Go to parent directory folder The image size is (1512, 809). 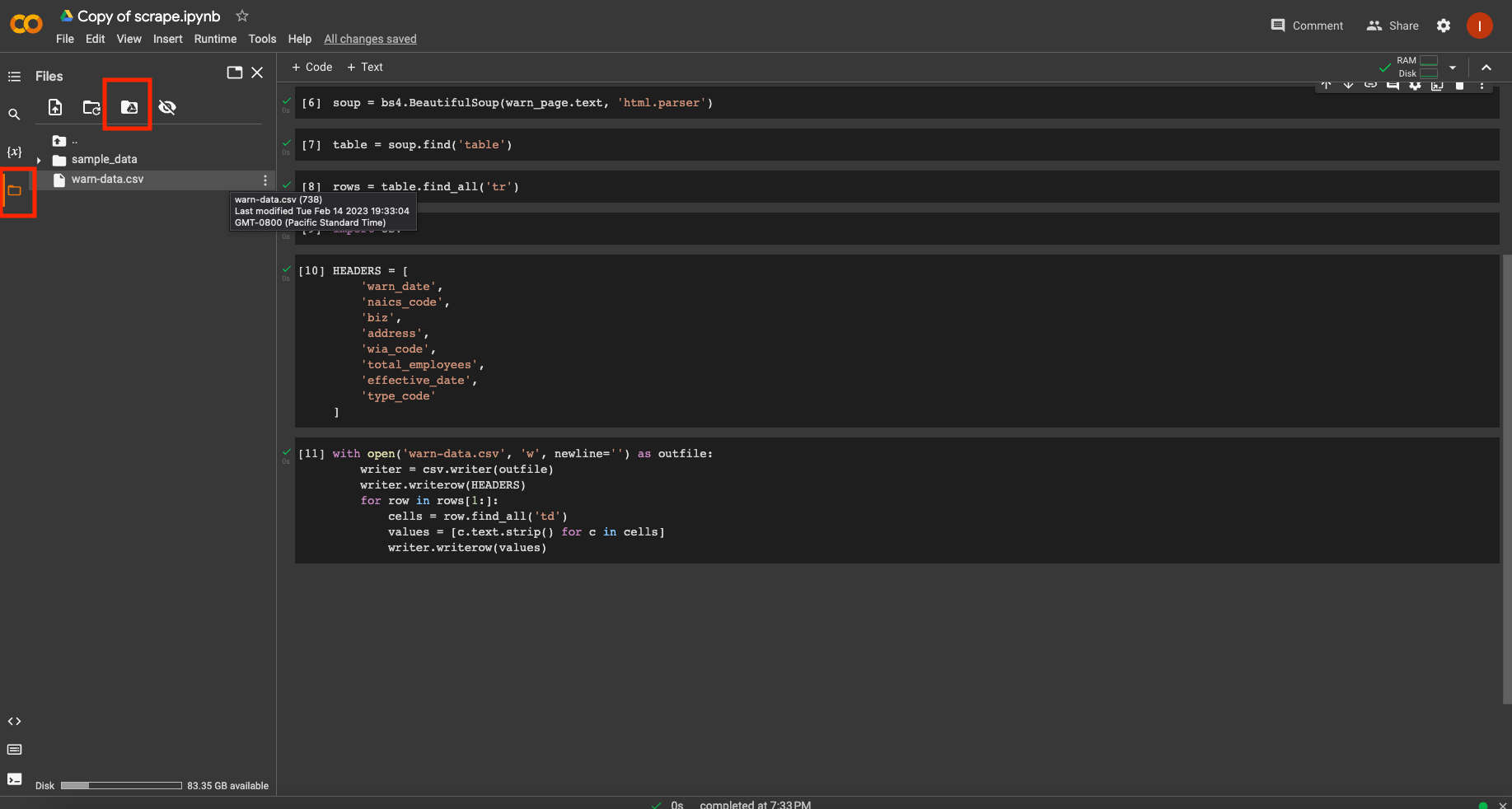(x=59, y=141)
